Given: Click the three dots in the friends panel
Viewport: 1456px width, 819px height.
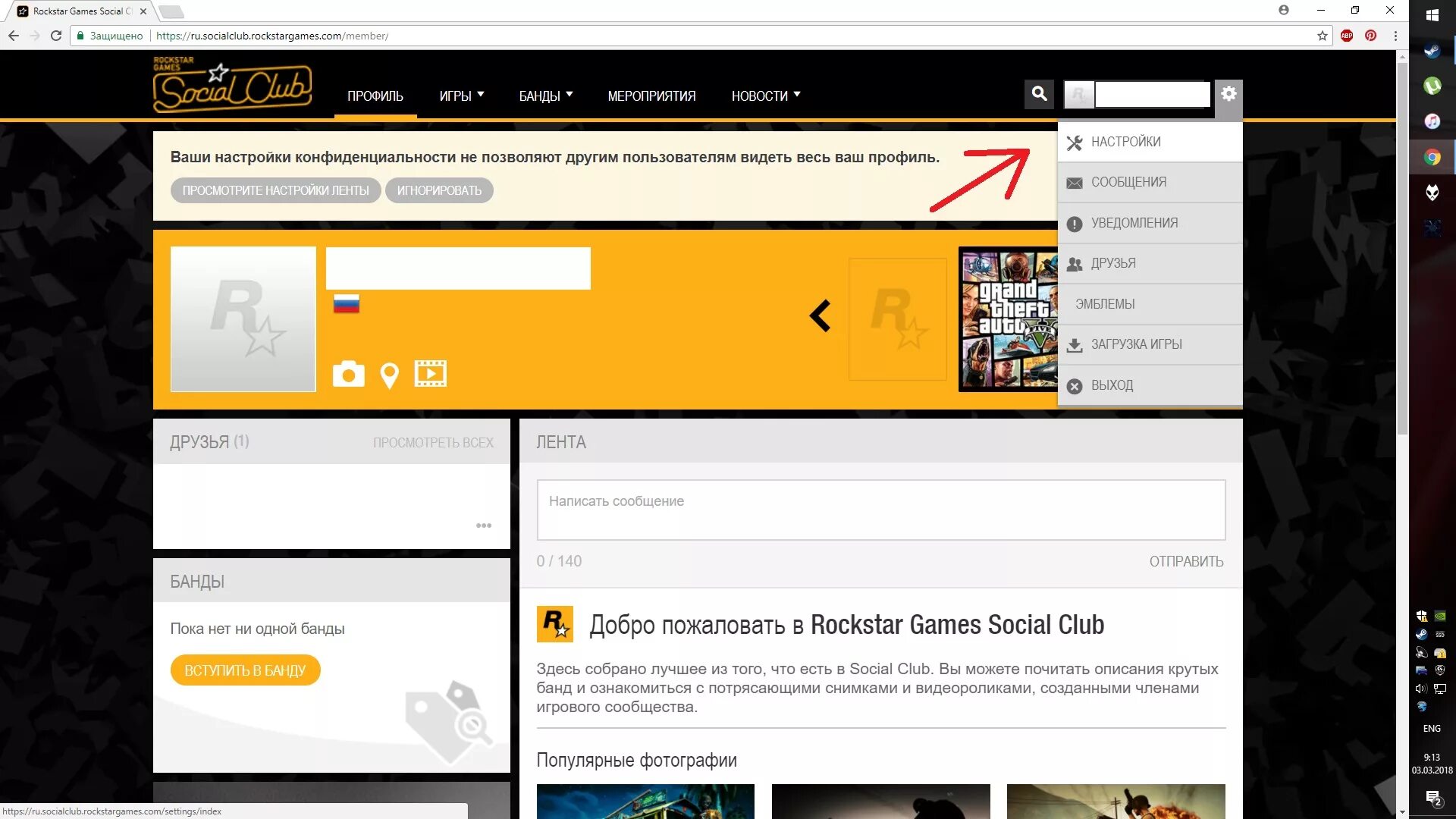Looking at the screenshot, I should coord(484,526).
